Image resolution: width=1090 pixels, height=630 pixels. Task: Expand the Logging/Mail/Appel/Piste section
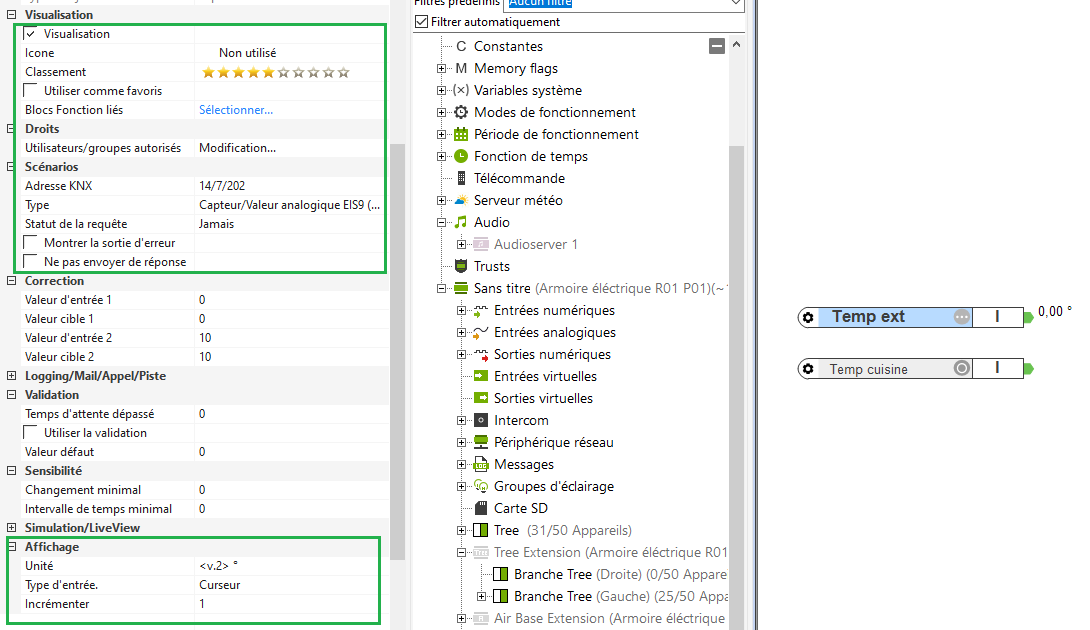pyautogui.click(x=12, y=376)
